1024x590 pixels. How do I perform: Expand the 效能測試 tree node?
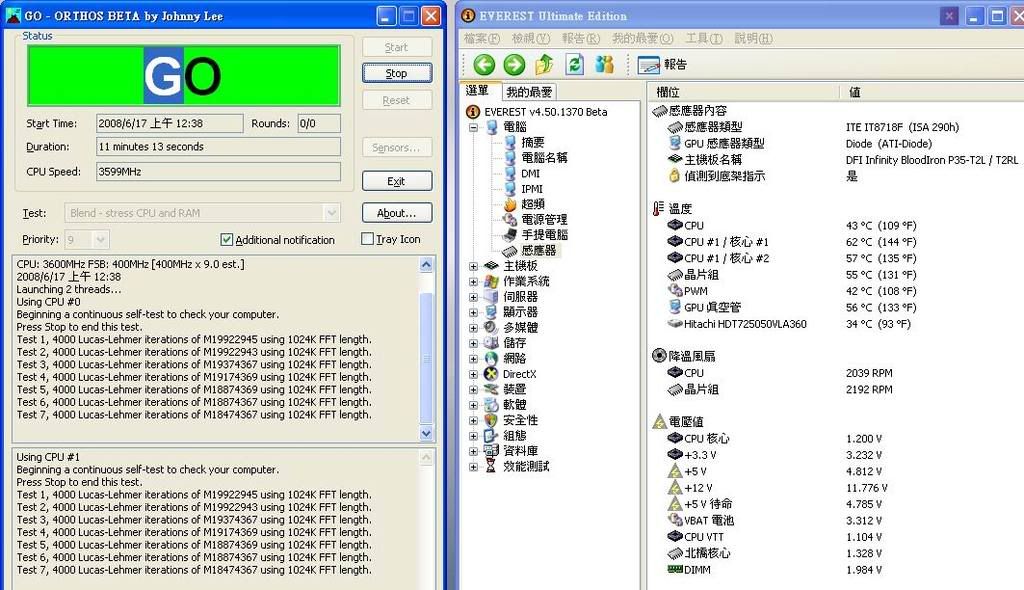[473, 467]
